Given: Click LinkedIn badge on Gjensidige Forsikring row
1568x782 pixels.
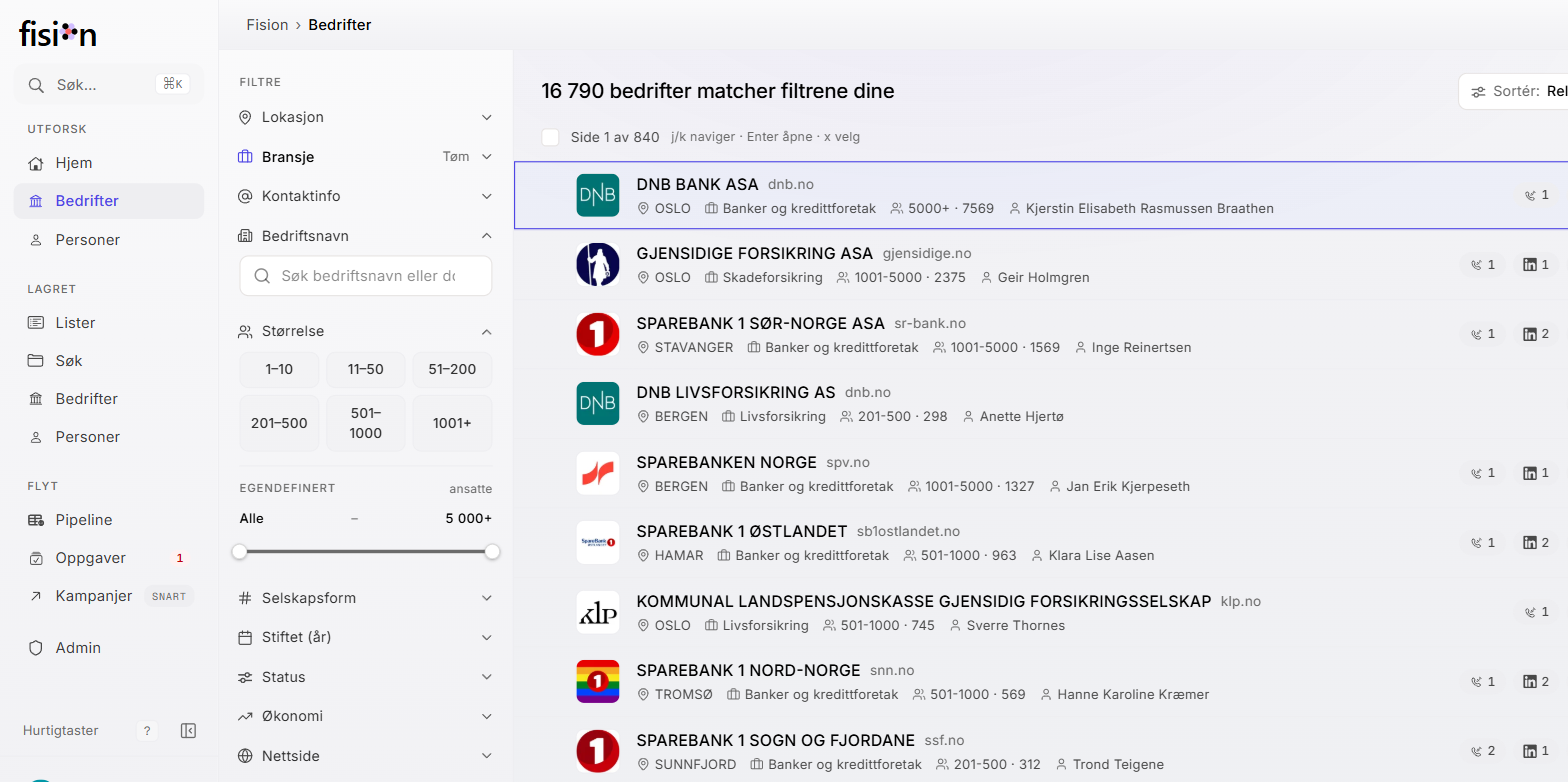Looking at the screenshot, I should pyautogui.click(x=1536, y=265).
